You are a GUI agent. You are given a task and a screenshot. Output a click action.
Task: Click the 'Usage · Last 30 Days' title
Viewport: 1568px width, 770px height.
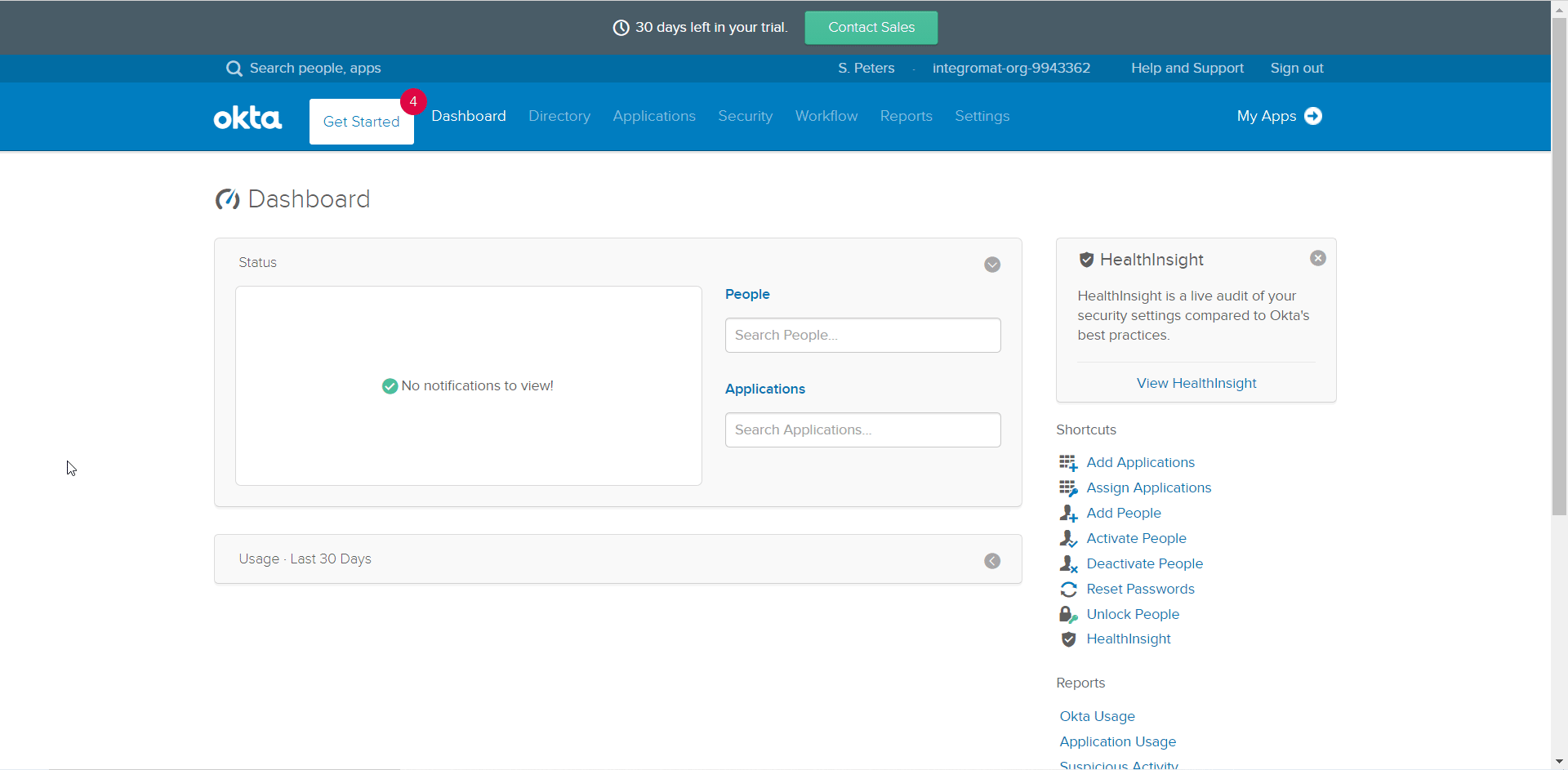(305, 559)
